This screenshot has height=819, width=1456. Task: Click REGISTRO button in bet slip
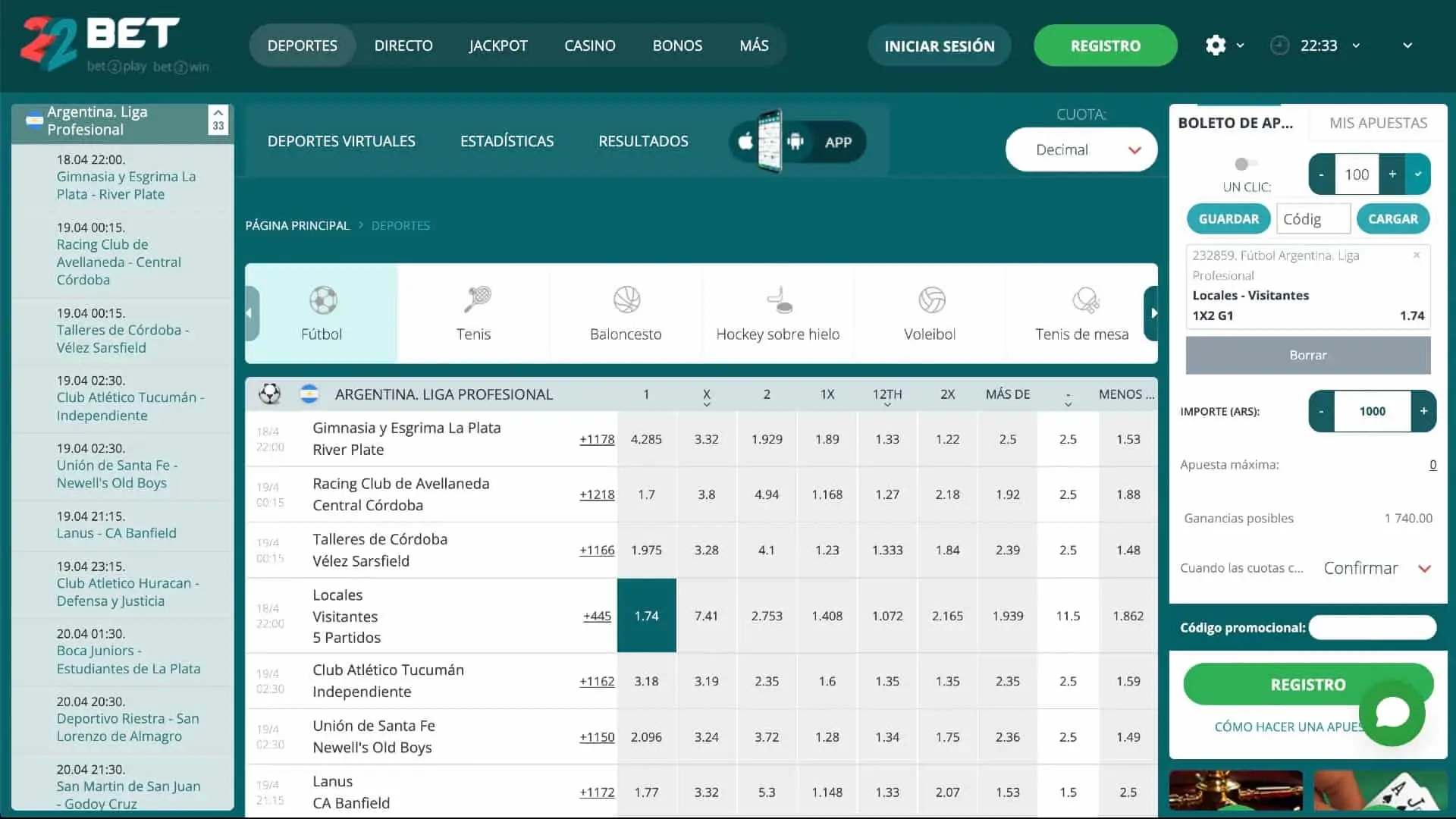(x=1308, y=685)
